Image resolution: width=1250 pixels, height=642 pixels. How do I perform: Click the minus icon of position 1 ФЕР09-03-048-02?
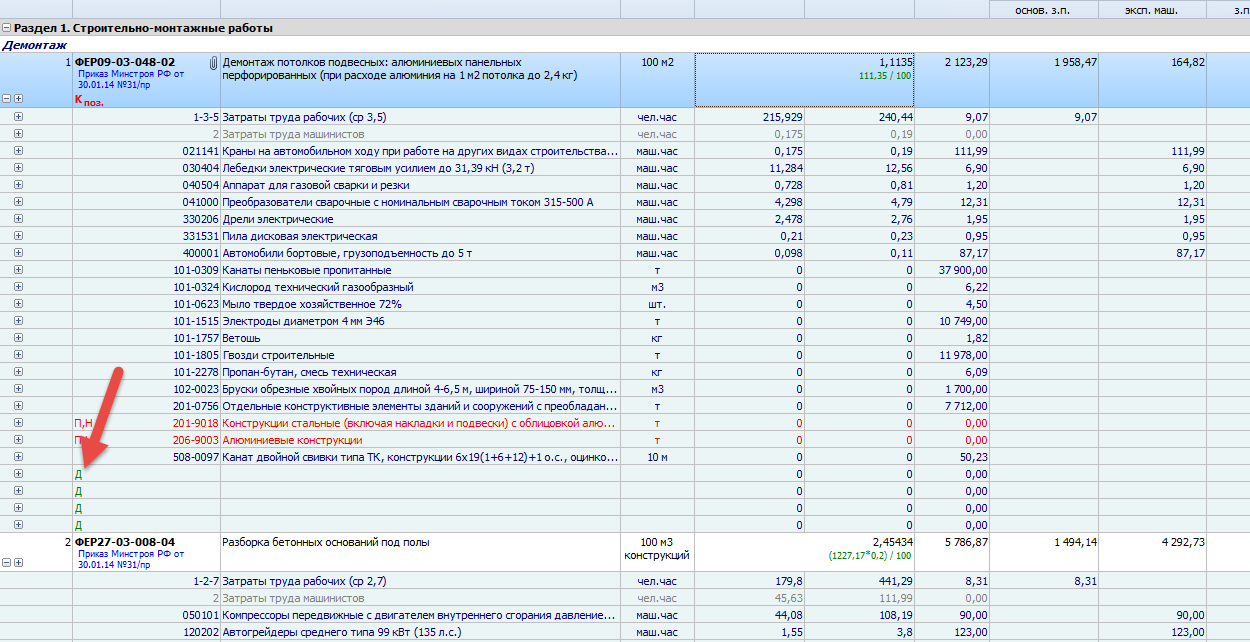(x=7, y=99)
